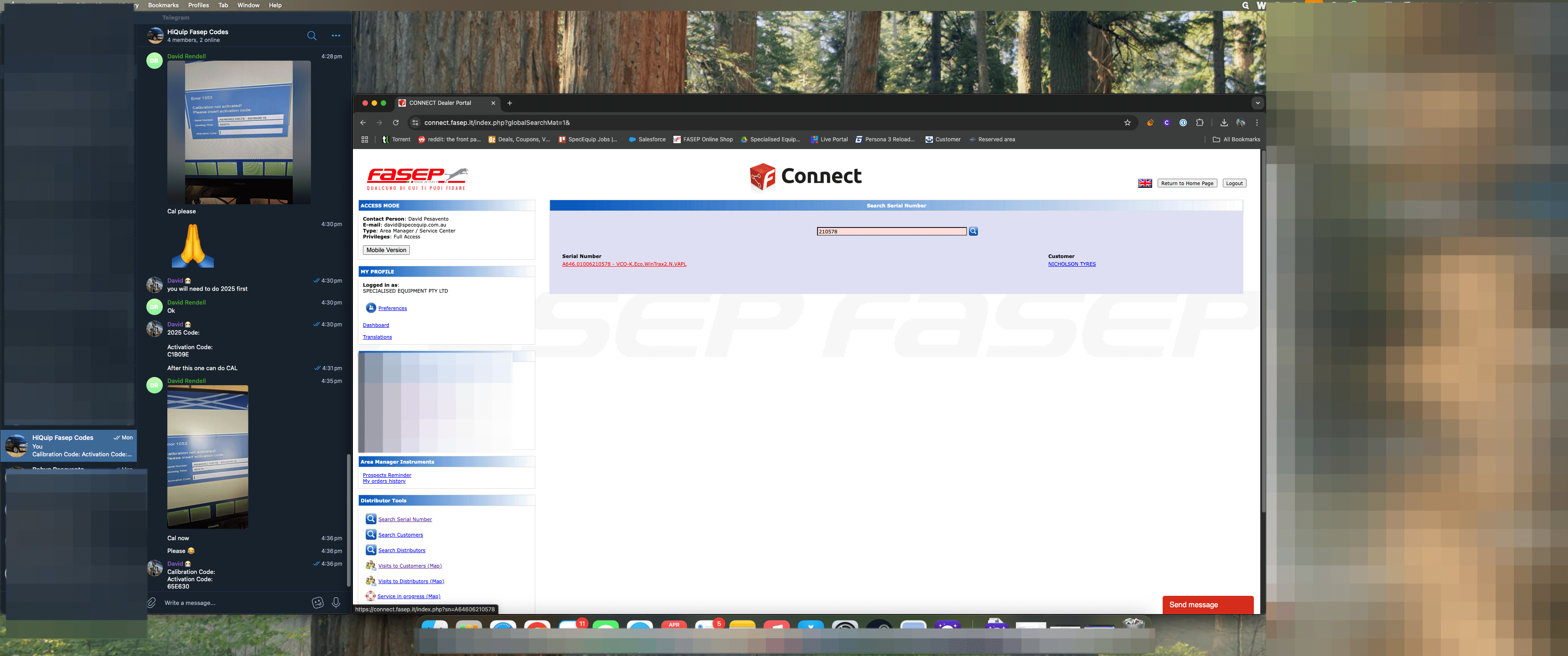Open the Translations link

[378, 337]
